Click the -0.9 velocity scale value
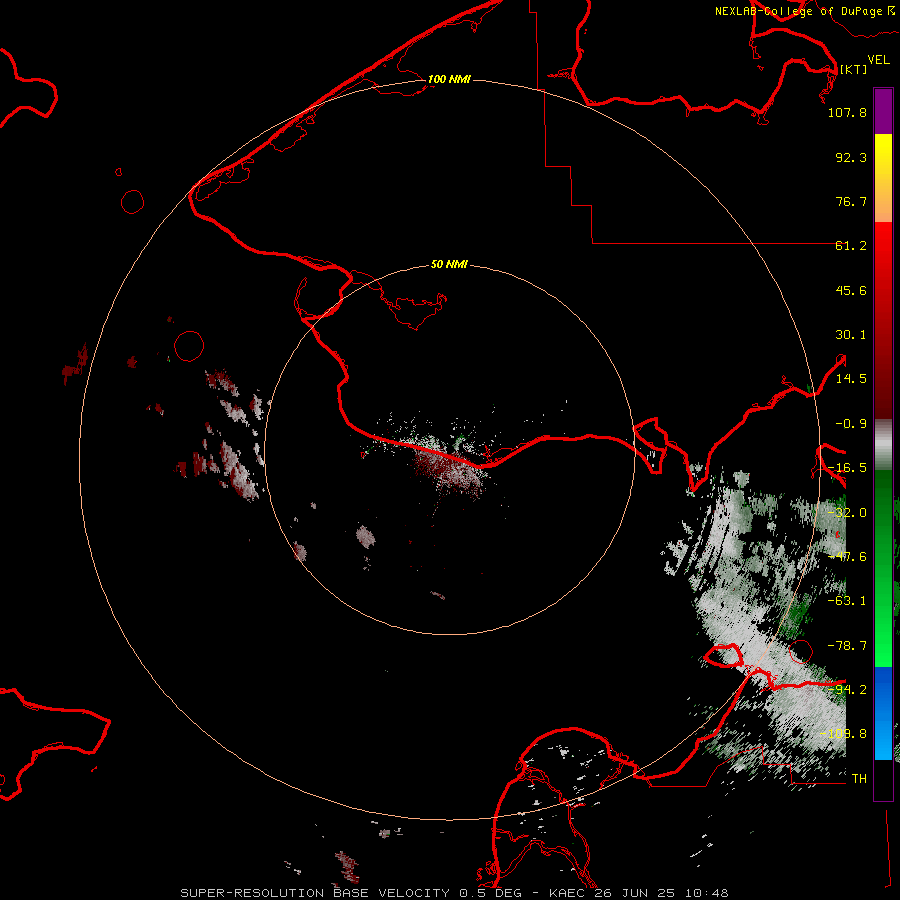The image size is (900, 900). (851, 424)
